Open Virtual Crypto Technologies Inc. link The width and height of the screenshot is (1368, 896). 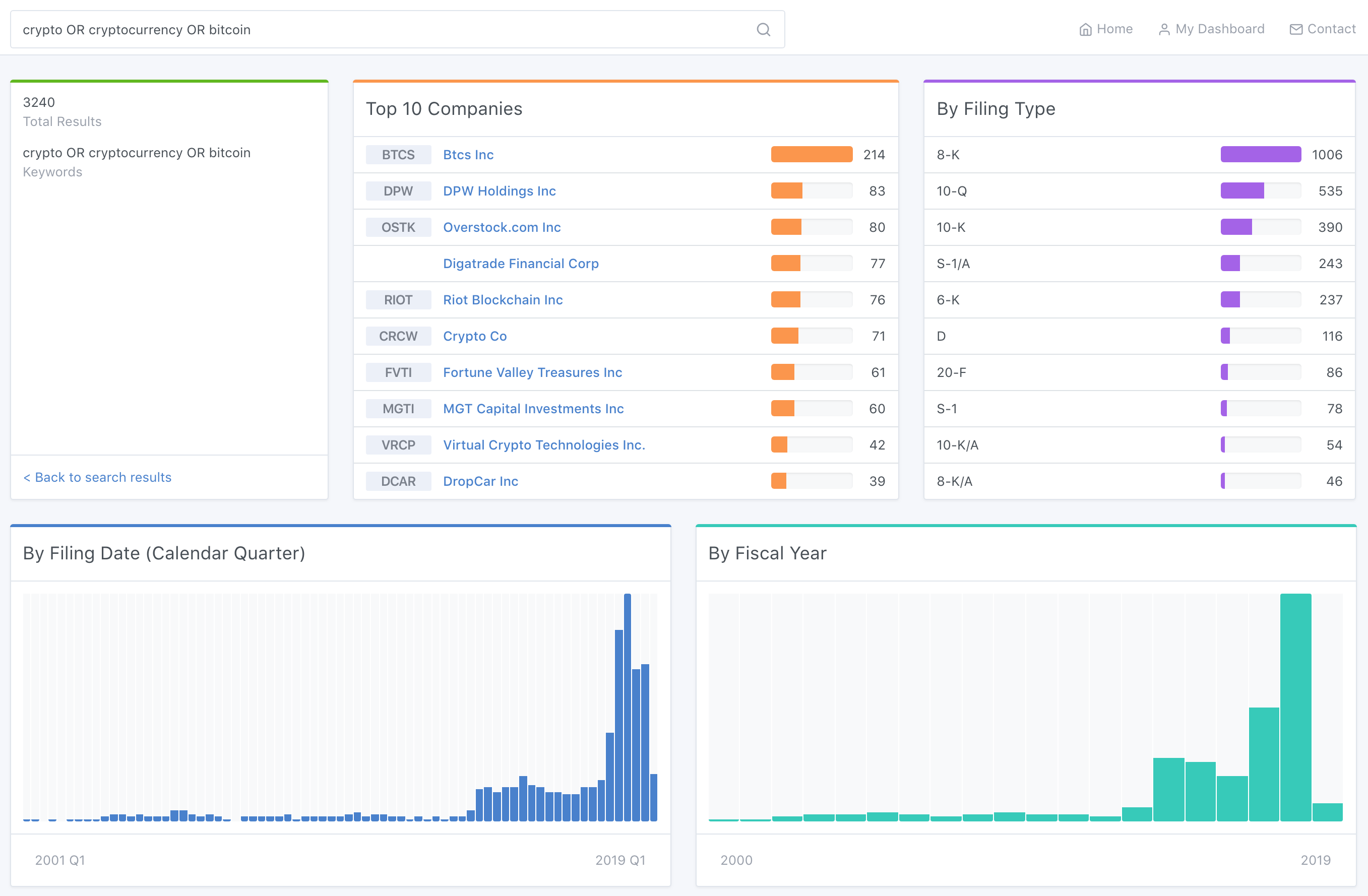click(544, 445)
